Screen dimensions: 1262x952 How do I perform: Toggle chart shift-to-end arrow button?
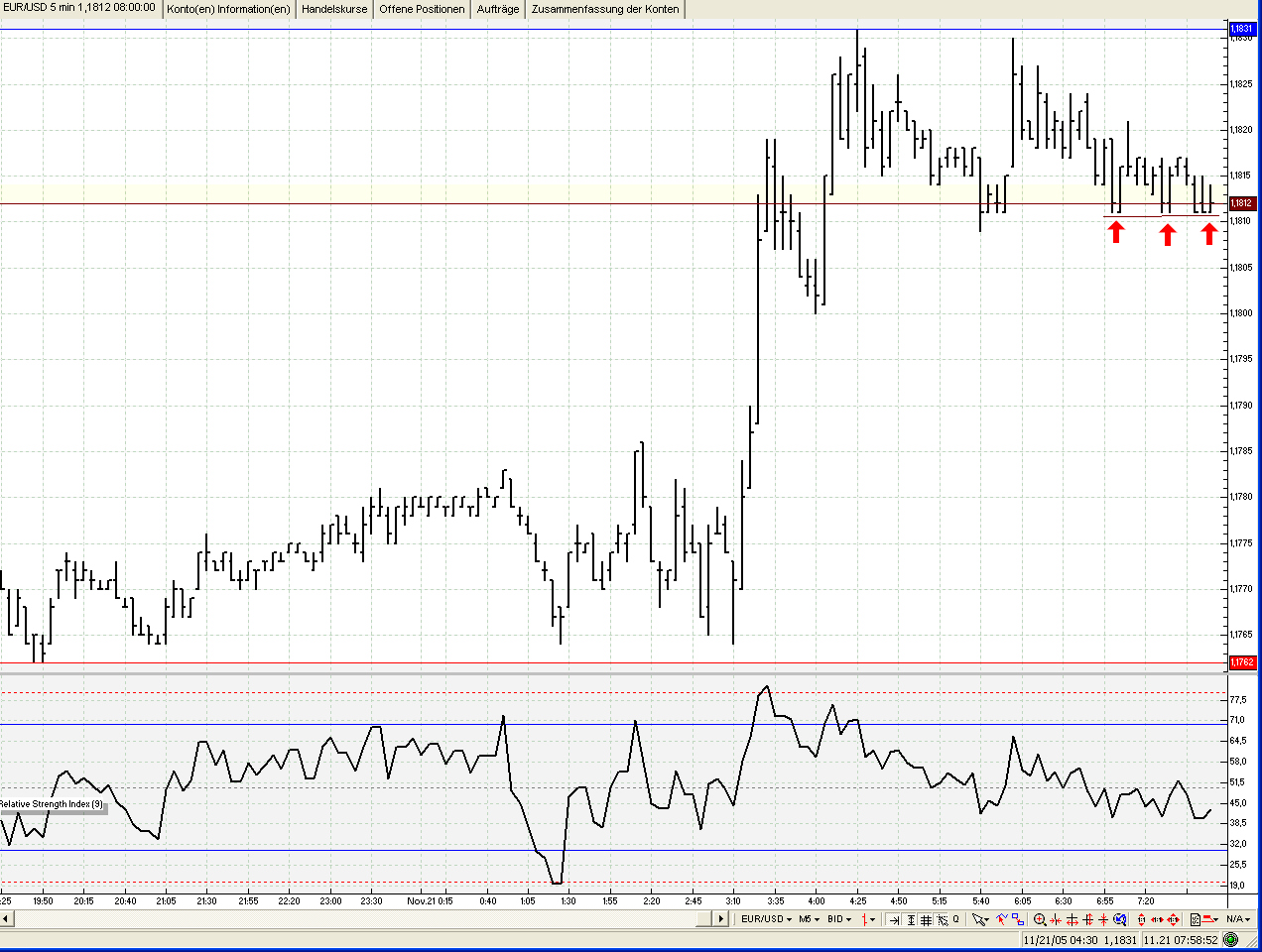coord(894,919)
